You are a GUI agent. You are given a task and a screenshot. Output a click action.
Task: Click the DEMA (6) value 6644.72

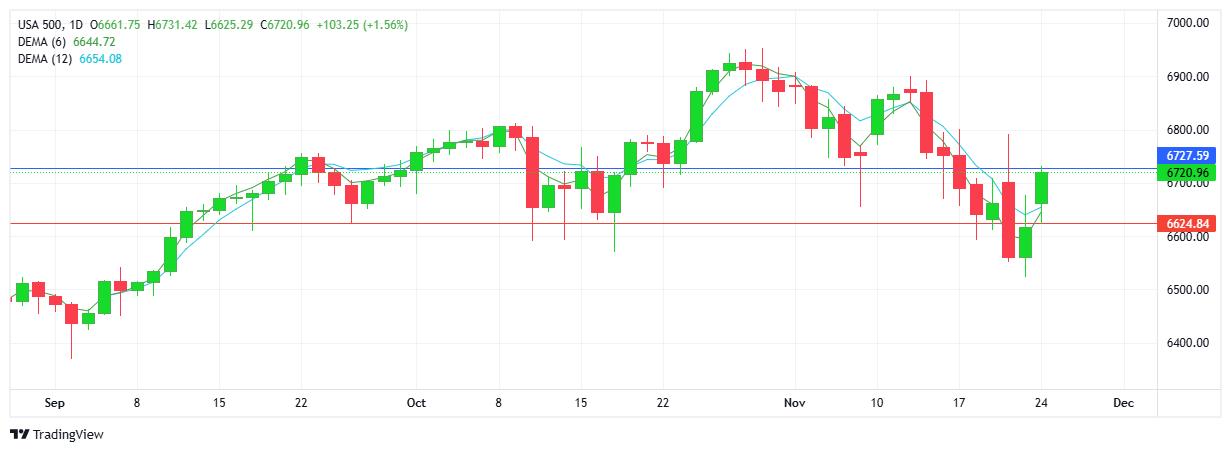pyautogui.click(x=94, y=41)
